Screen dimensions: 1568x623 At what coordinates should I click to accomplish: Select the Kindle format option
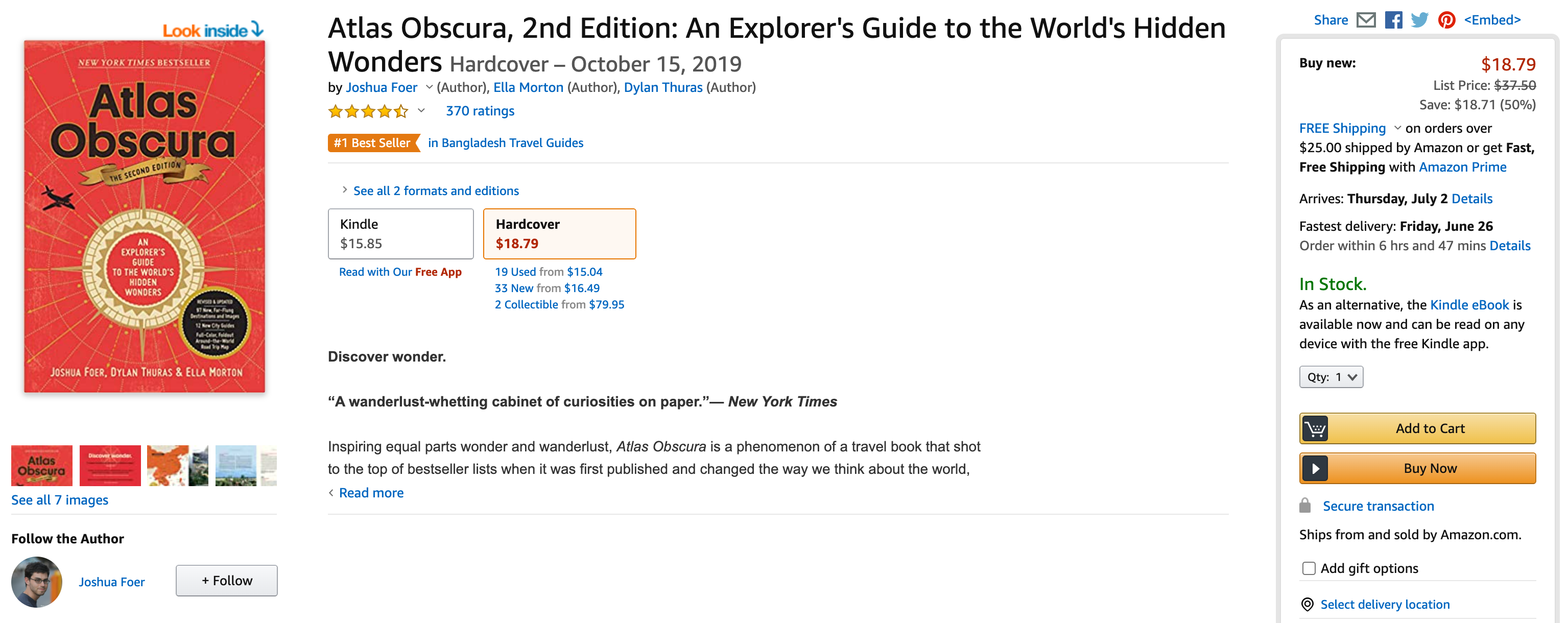click(400, 234)
